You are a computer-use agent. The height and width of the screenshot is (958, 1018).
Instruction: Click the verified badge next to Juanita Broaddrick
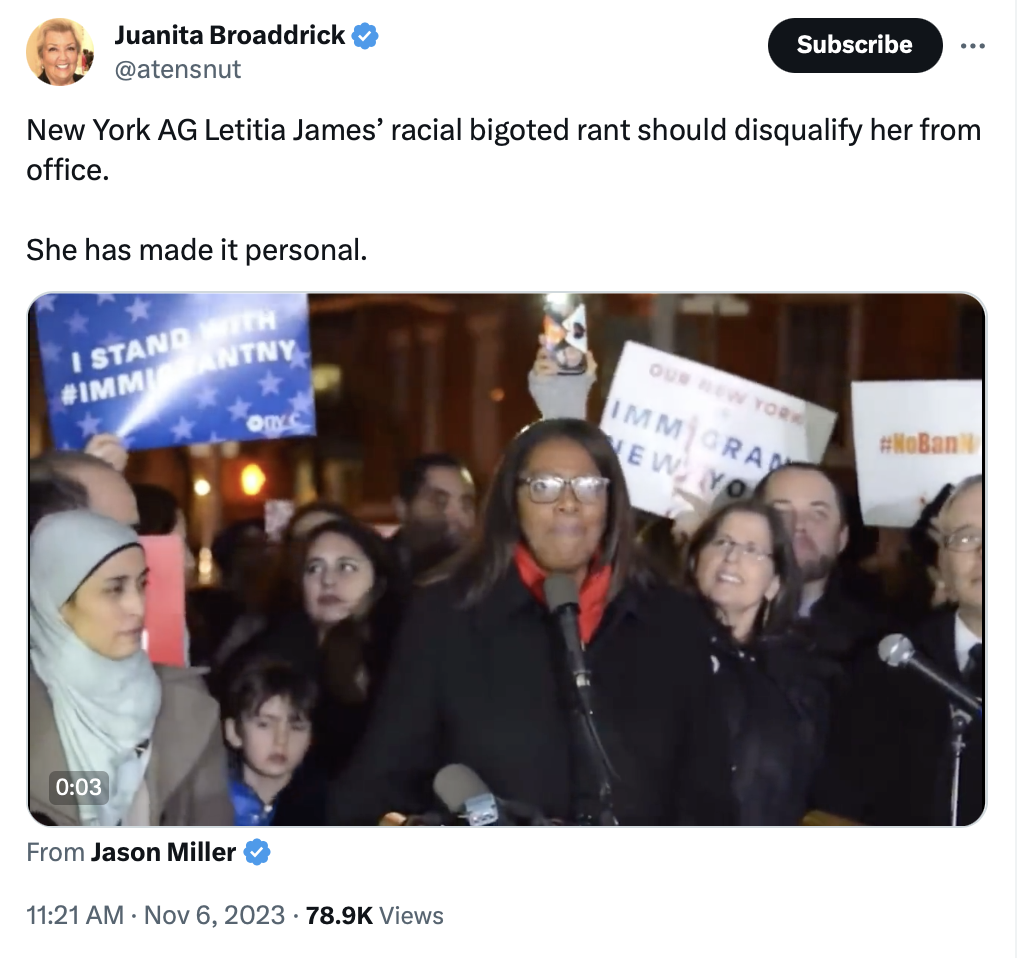pyautogui.click(x=365, y=36)
